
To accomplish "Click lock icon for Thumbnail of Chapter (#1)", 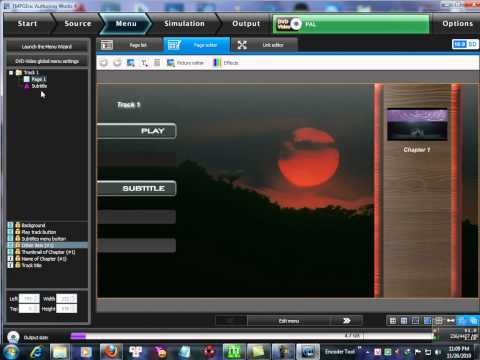I will pos(18,252).
